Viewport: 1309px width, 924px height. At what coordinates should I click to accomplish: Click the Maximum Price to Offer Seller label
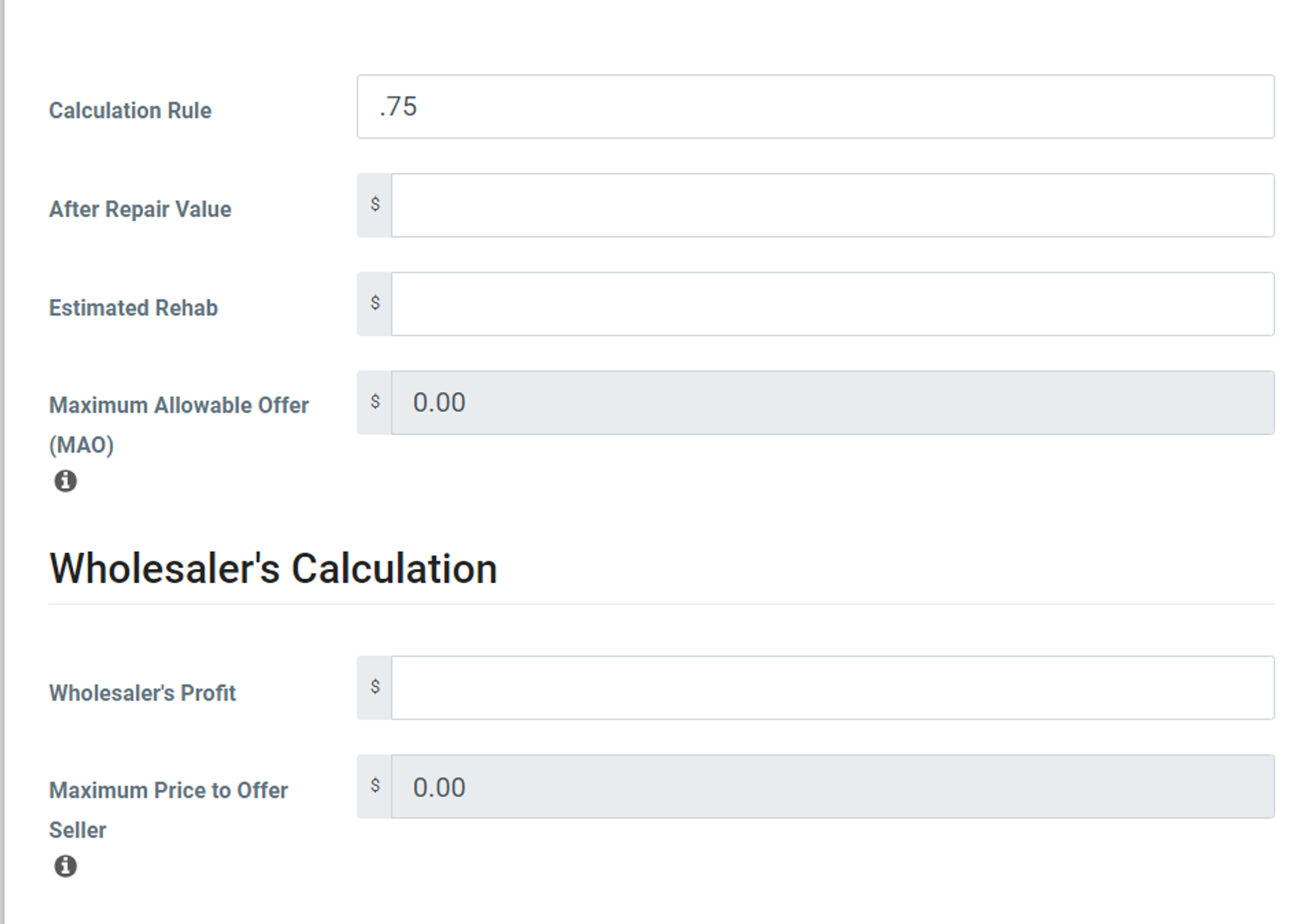tap(168, 792)
